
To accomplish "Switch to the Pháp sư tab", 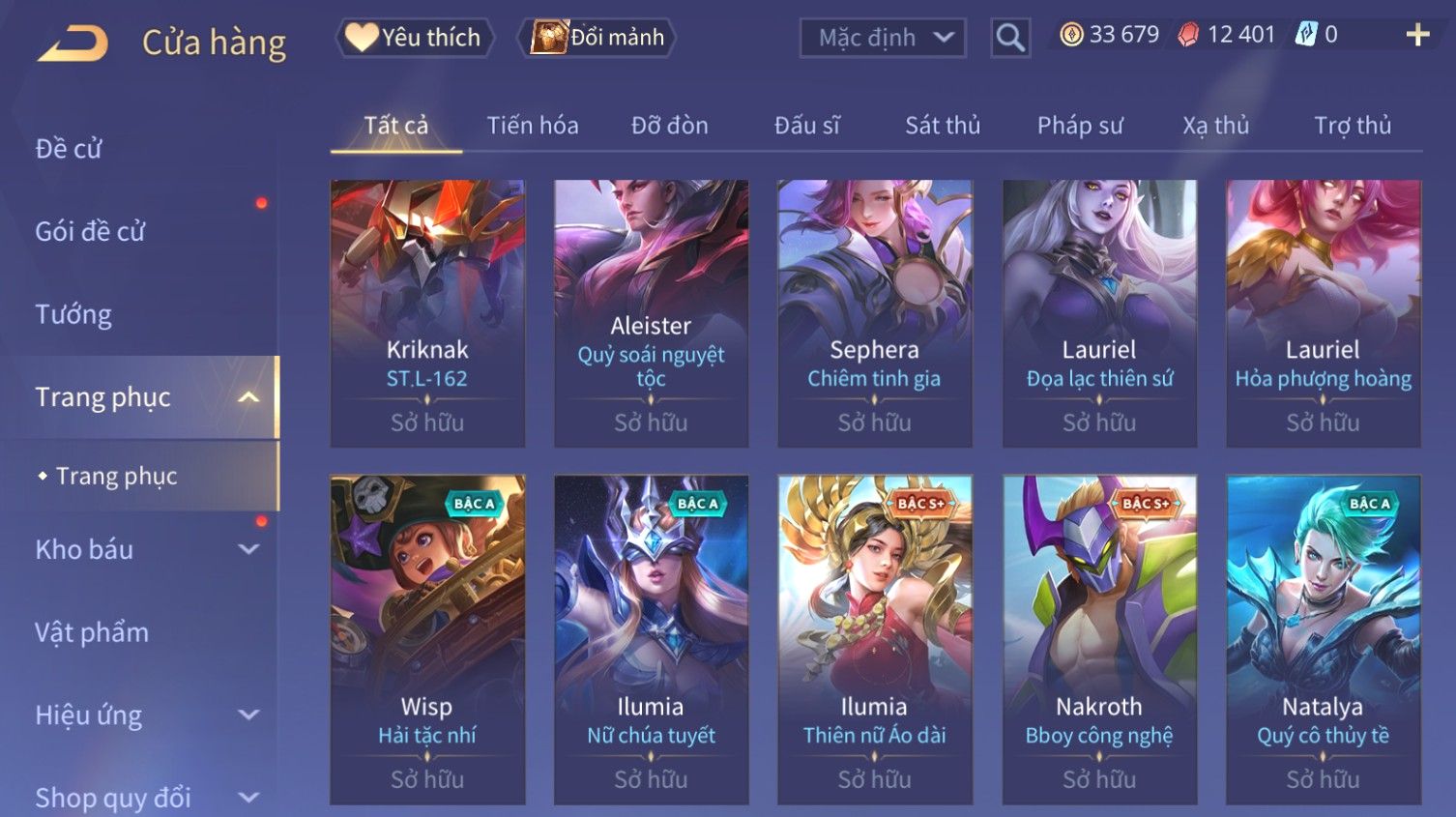I will point(1080,126).
